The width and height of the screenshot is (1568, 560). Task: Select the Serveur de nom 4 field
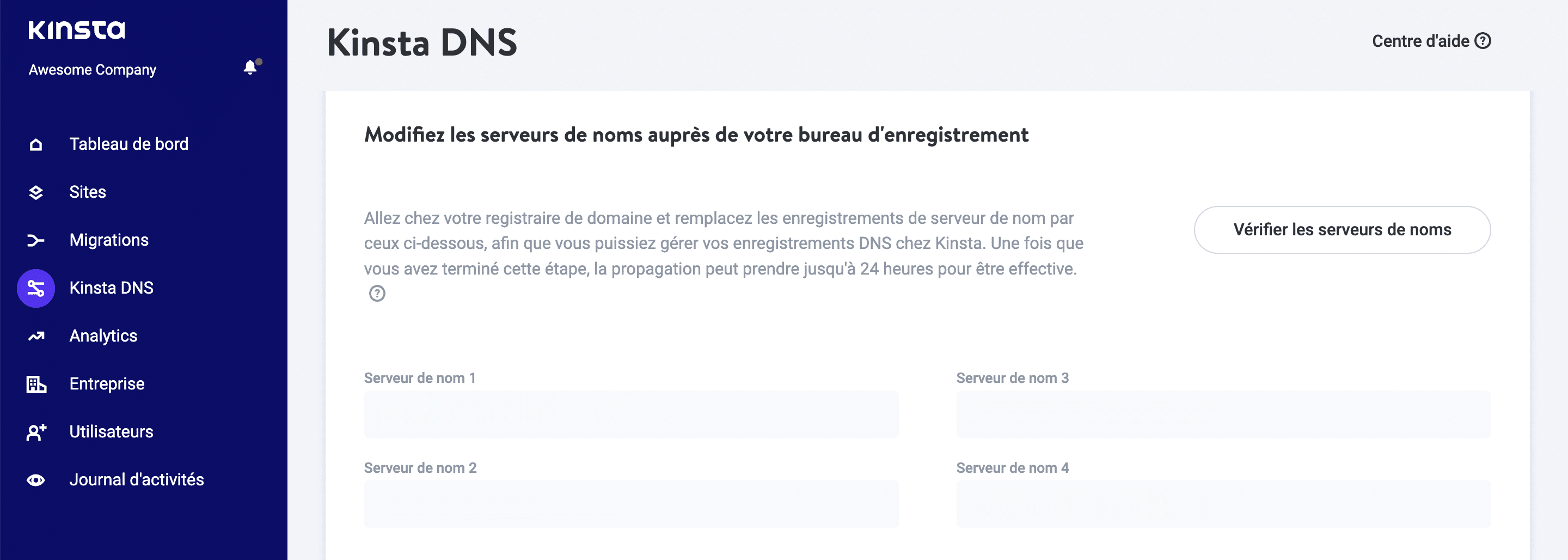1222,504
